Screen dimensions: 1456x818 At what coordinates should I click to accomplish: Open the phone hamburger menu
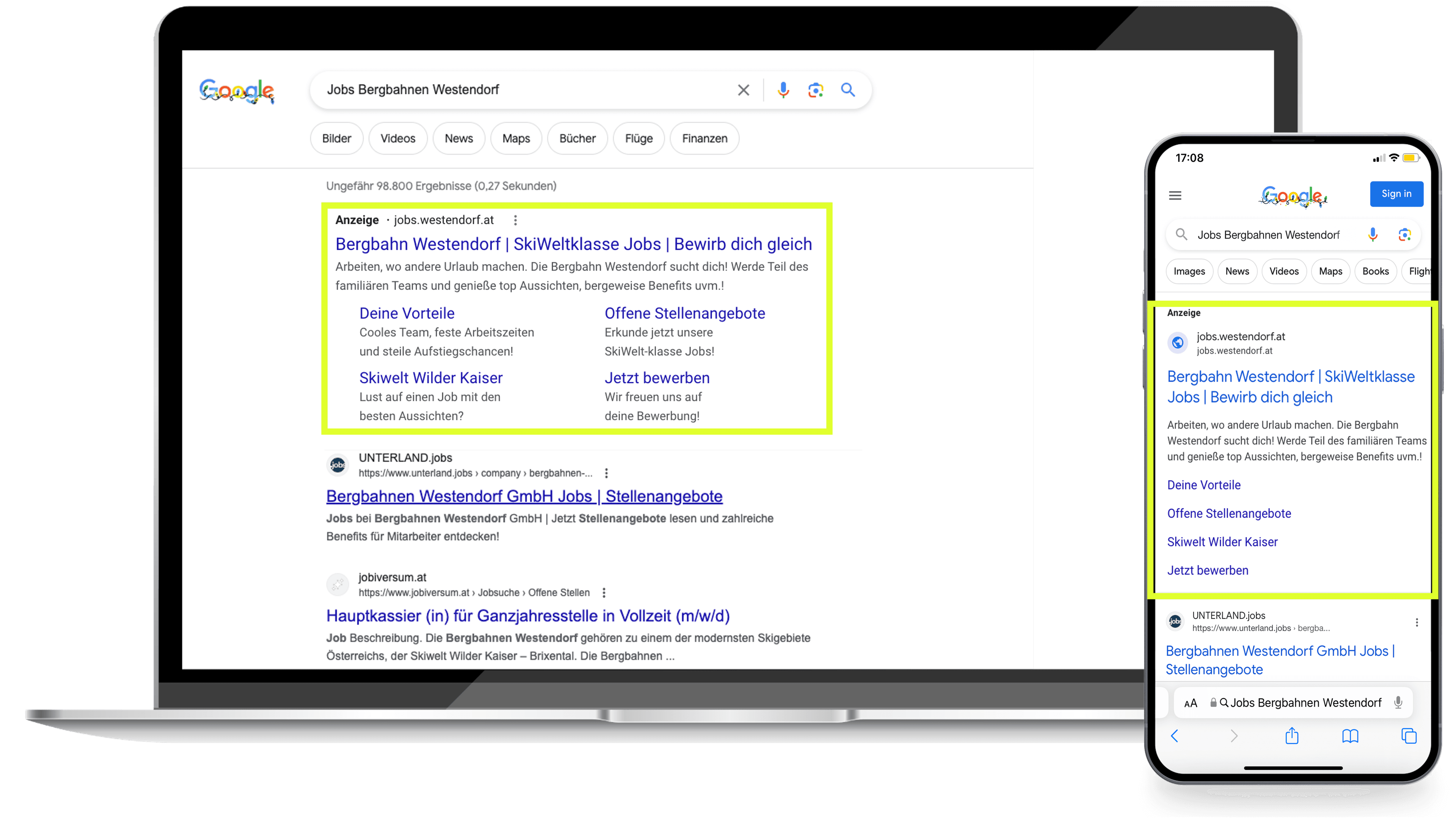(x=1175, y=196)
